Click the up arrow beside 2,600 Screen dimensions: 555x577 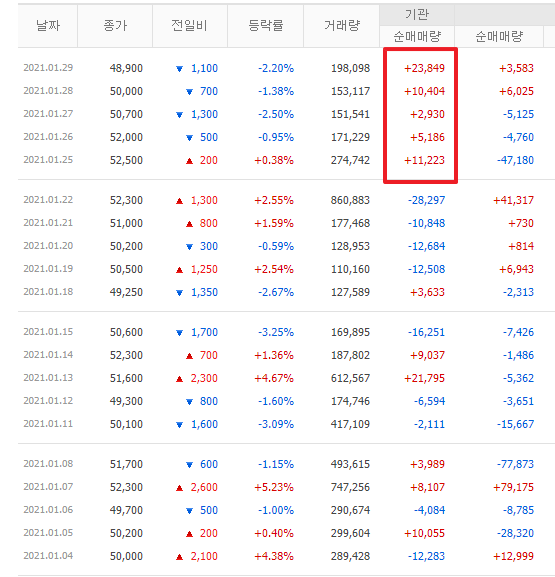point(180,488)
